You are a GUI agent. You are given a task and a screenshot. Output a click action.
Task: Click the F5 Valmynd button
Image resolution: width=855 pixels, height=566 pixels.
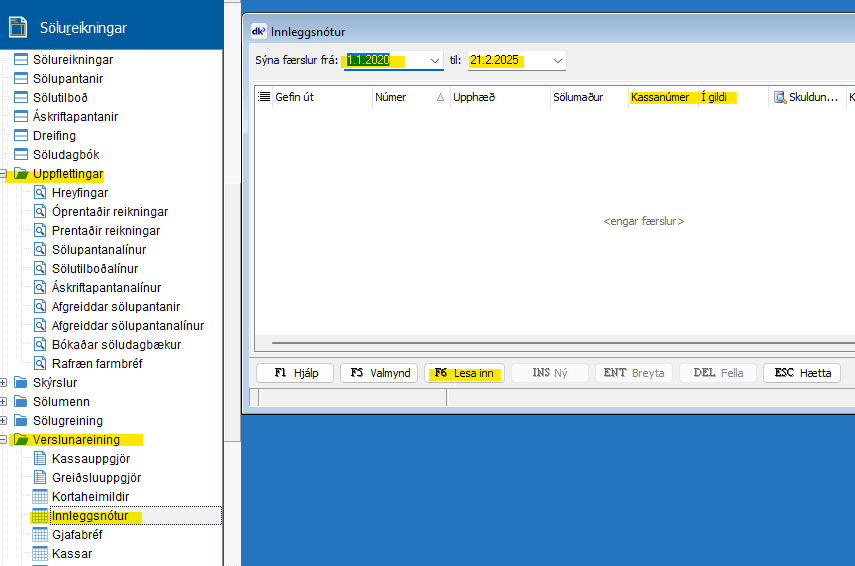point(379,373)
